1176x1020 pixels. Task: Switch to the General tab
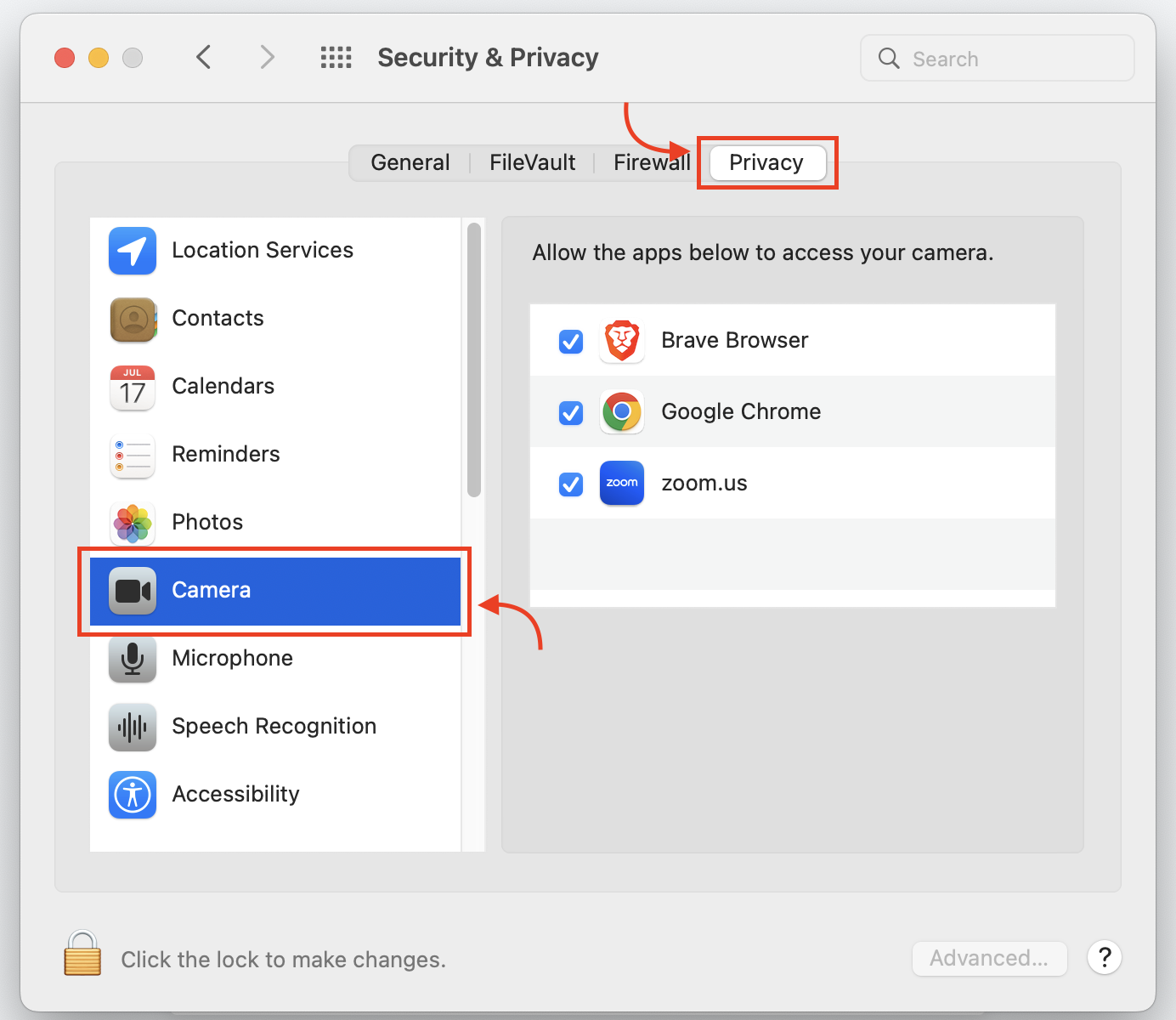tap(410, 161)
